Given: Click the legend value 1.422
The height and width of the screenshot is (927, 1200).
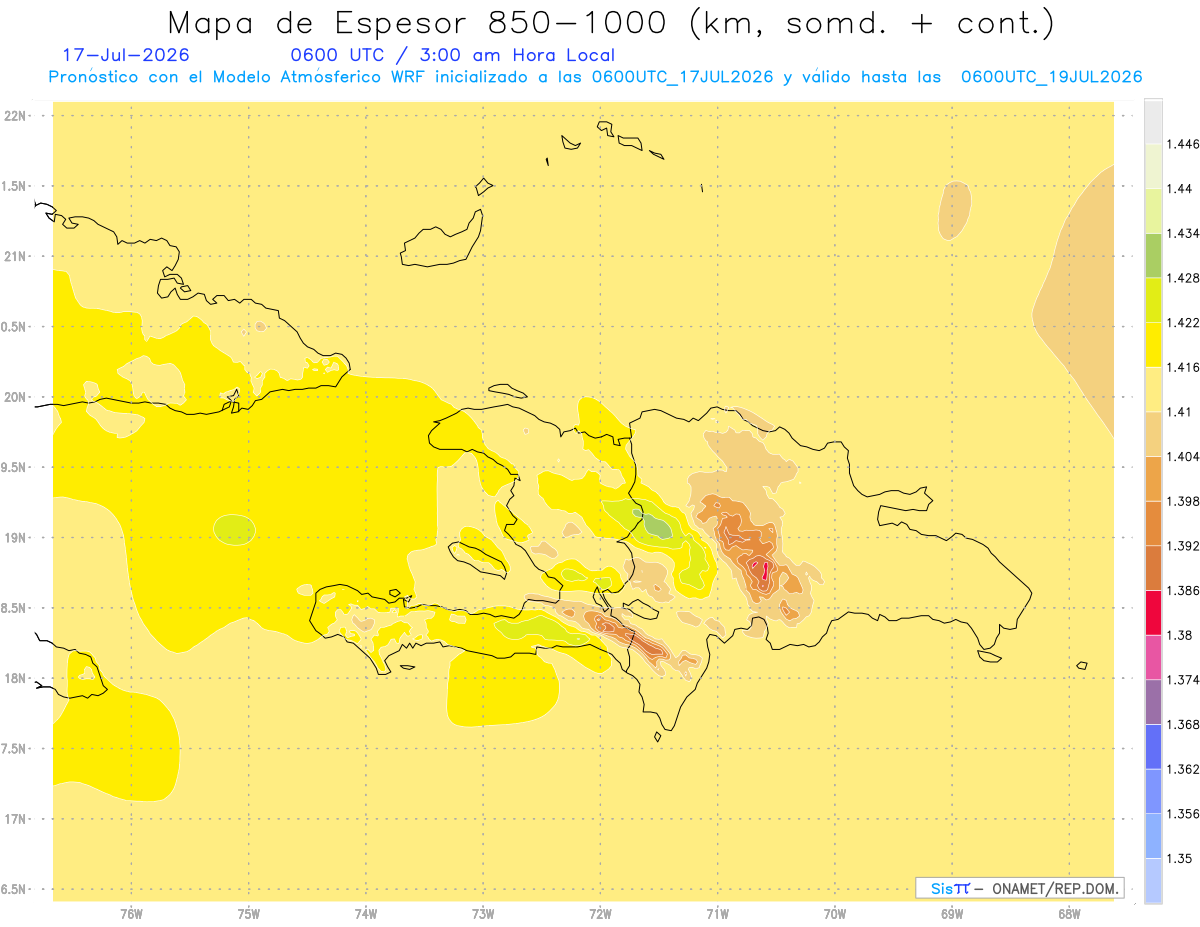Looking at the screenshot, I should click(1183, 323).
